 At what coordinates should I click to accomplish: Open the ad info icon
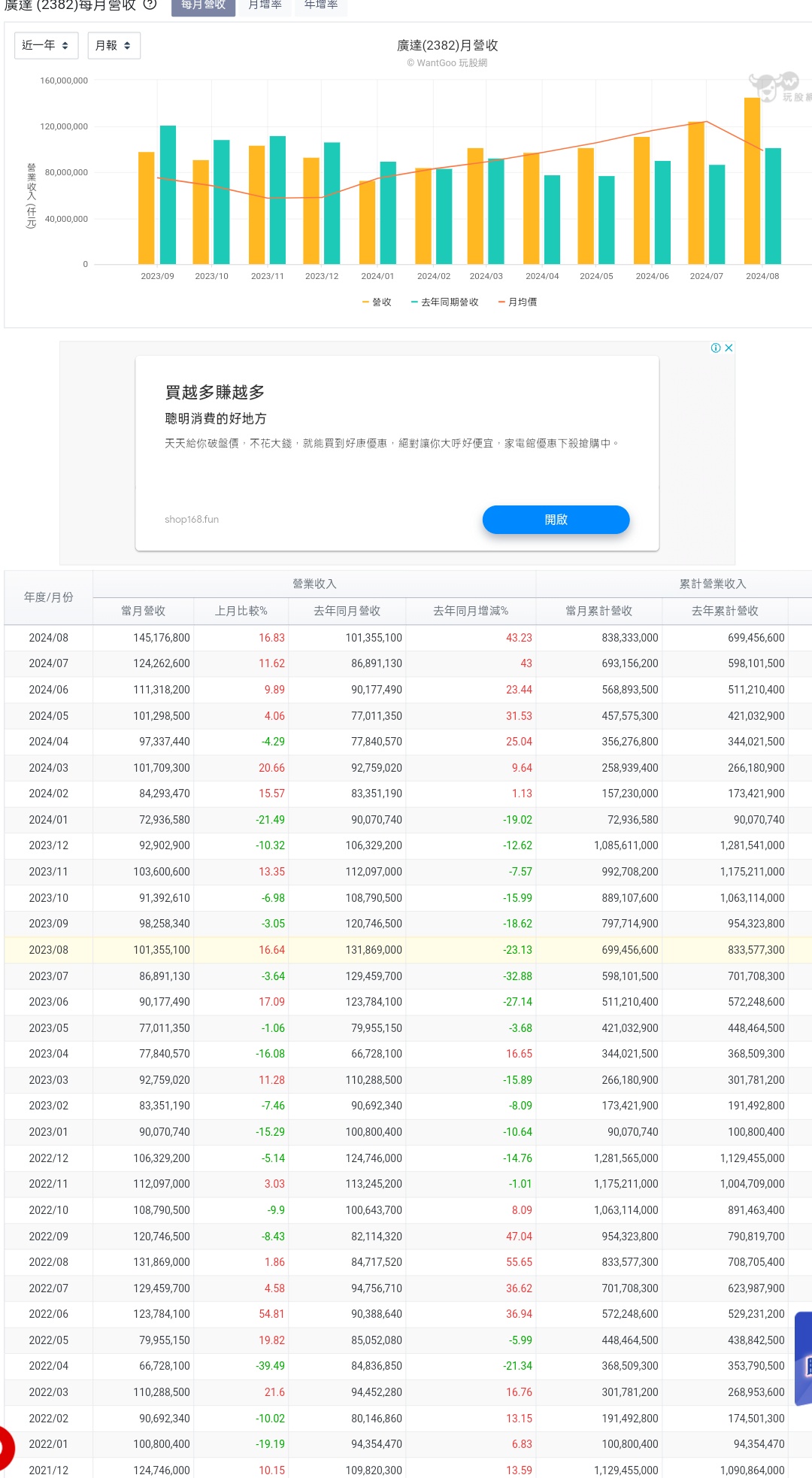click(x=716, y=347)
